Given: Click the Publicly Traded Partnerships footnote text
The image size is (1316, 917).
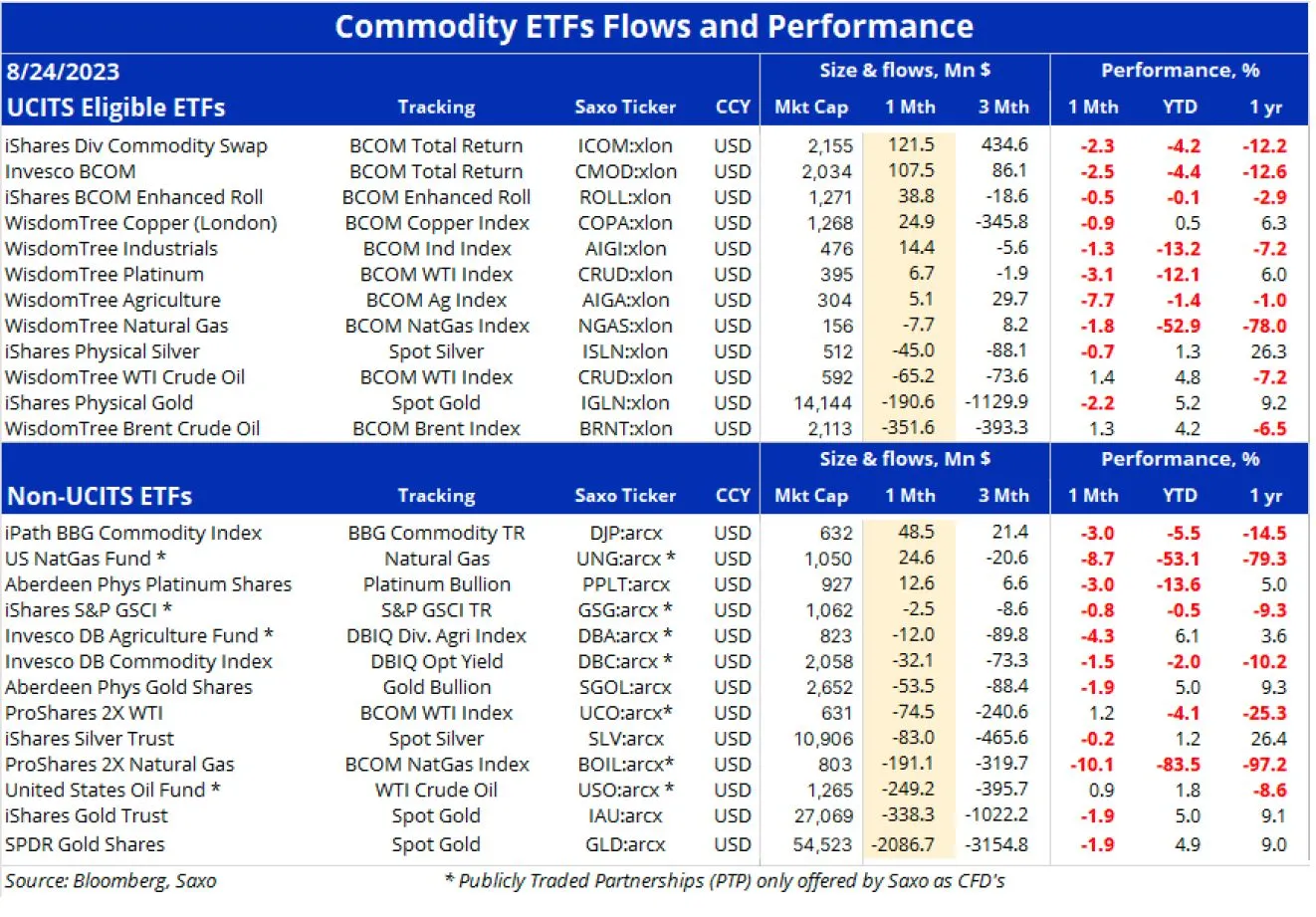Looking at the screenshot, I should click(x=725, y=881).
